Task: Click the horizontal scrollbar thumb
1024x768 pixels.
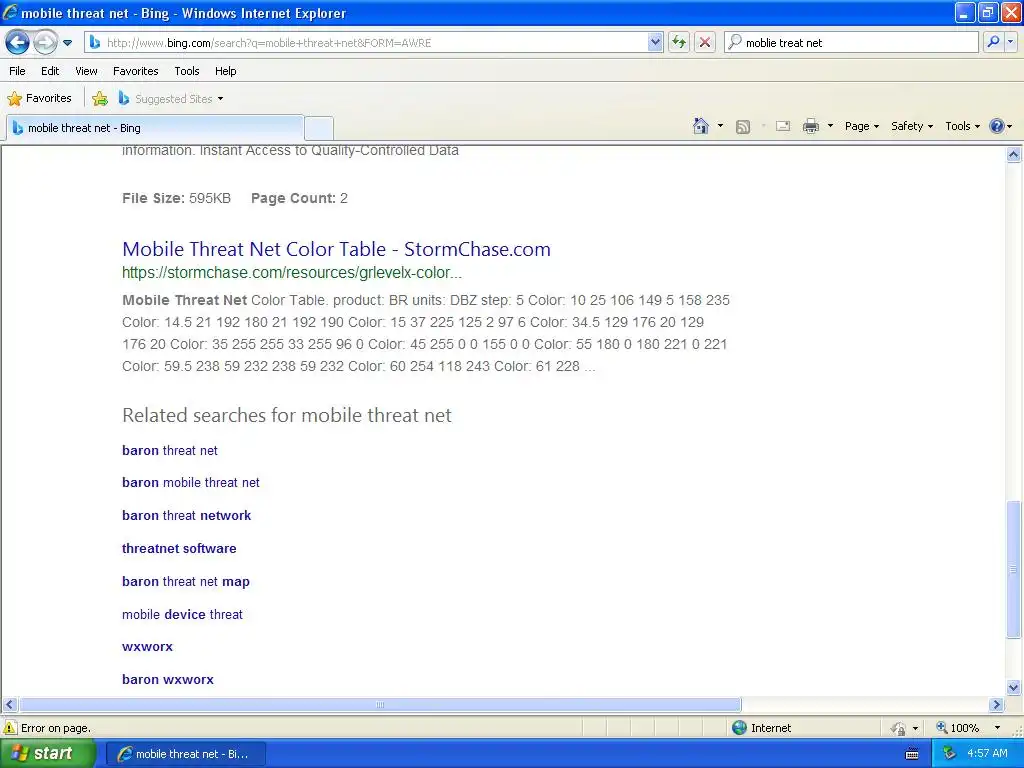Action: (x=380, y=705)
